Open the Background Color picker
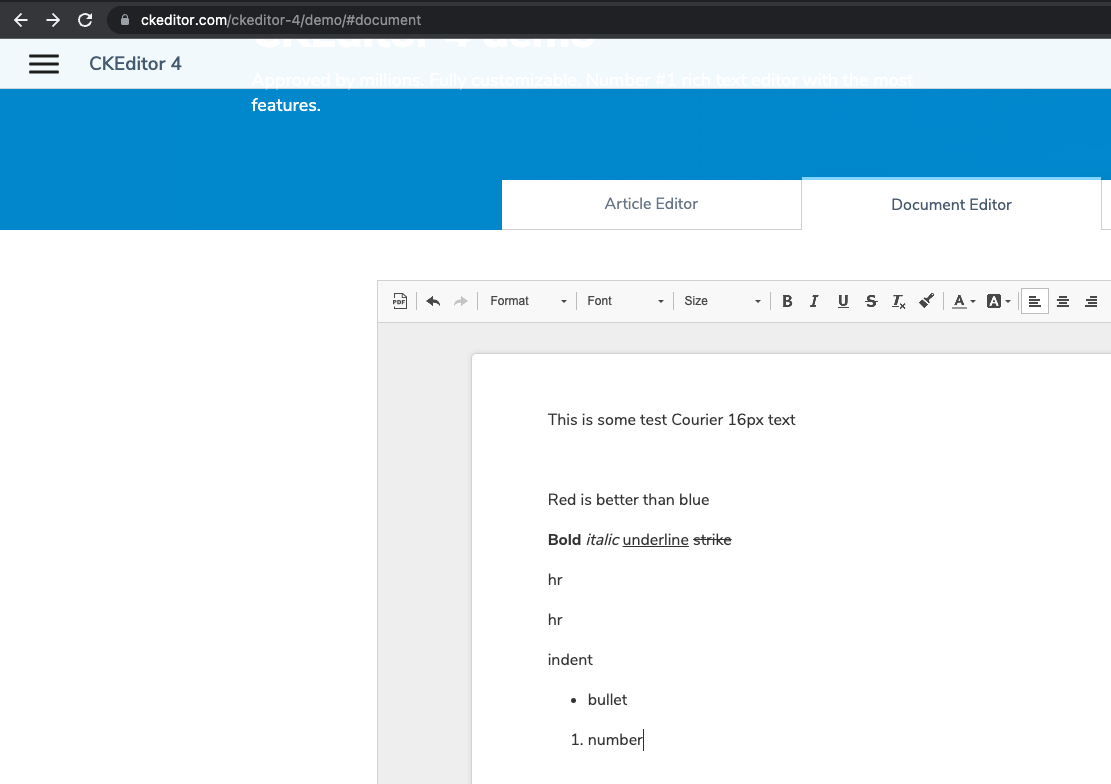The image size is (1111, 784). [998, 301]
